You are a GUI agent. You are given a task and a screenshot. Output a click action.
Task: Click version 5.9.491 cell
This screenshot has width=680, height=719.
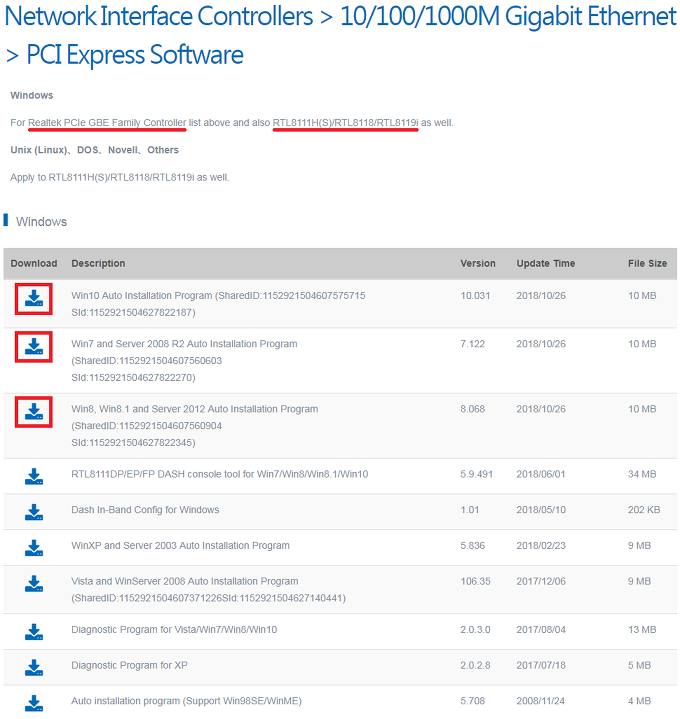[476, 474]
